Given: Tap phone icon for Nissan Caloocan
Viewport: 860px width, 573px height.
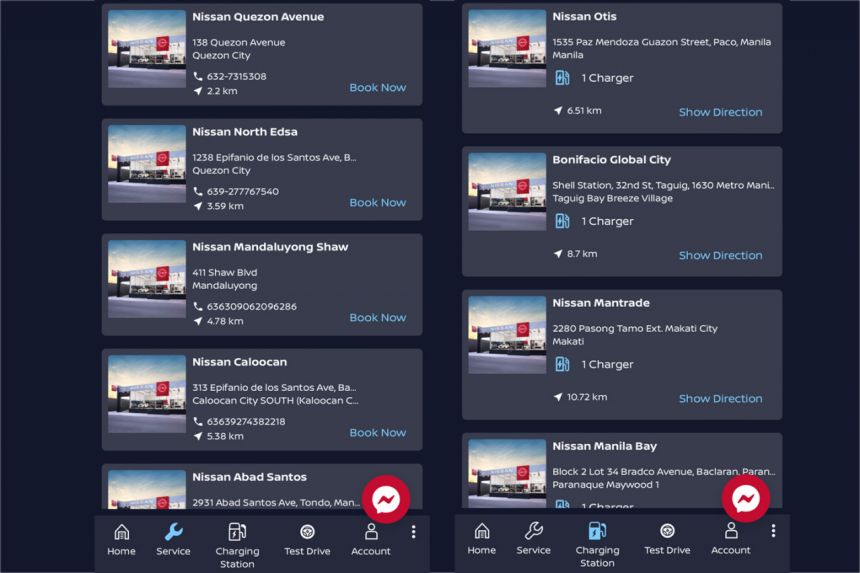Looking at the screenshot, I should [198, 422].
